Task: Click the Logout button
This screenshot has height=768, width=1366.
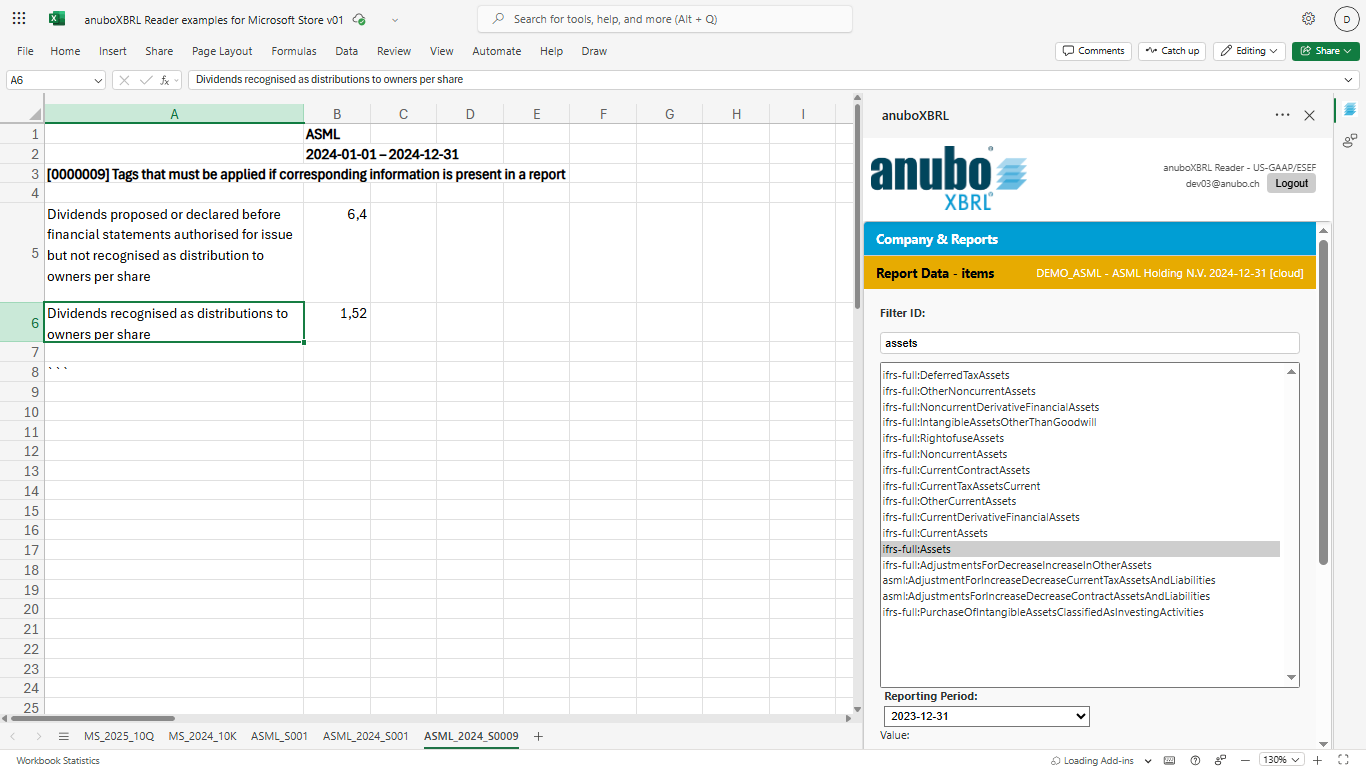Action: tap(1291, 183)
